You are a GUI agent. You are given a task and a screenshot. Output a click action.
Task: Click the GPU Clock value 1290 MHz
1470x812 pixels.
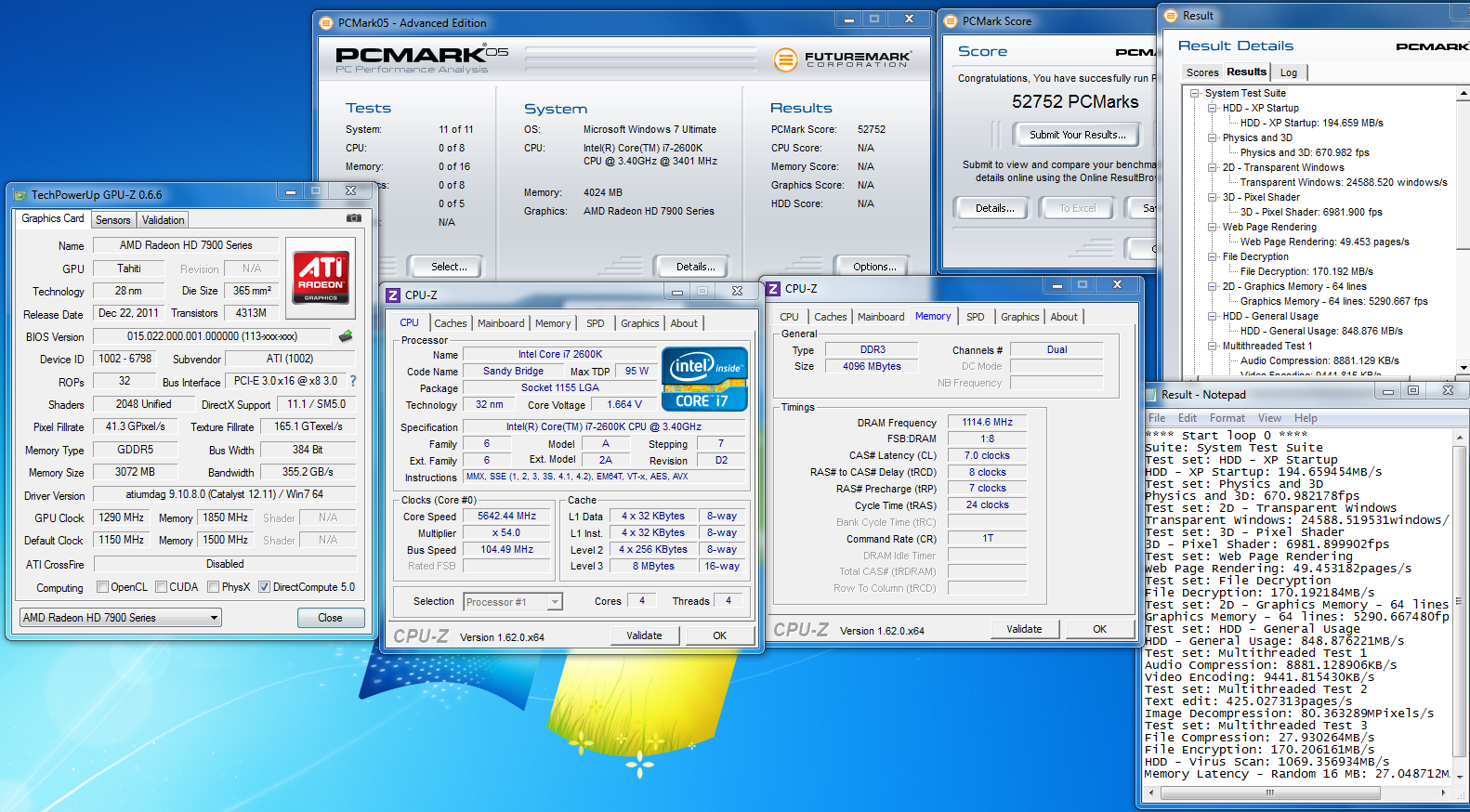point(122,517)
